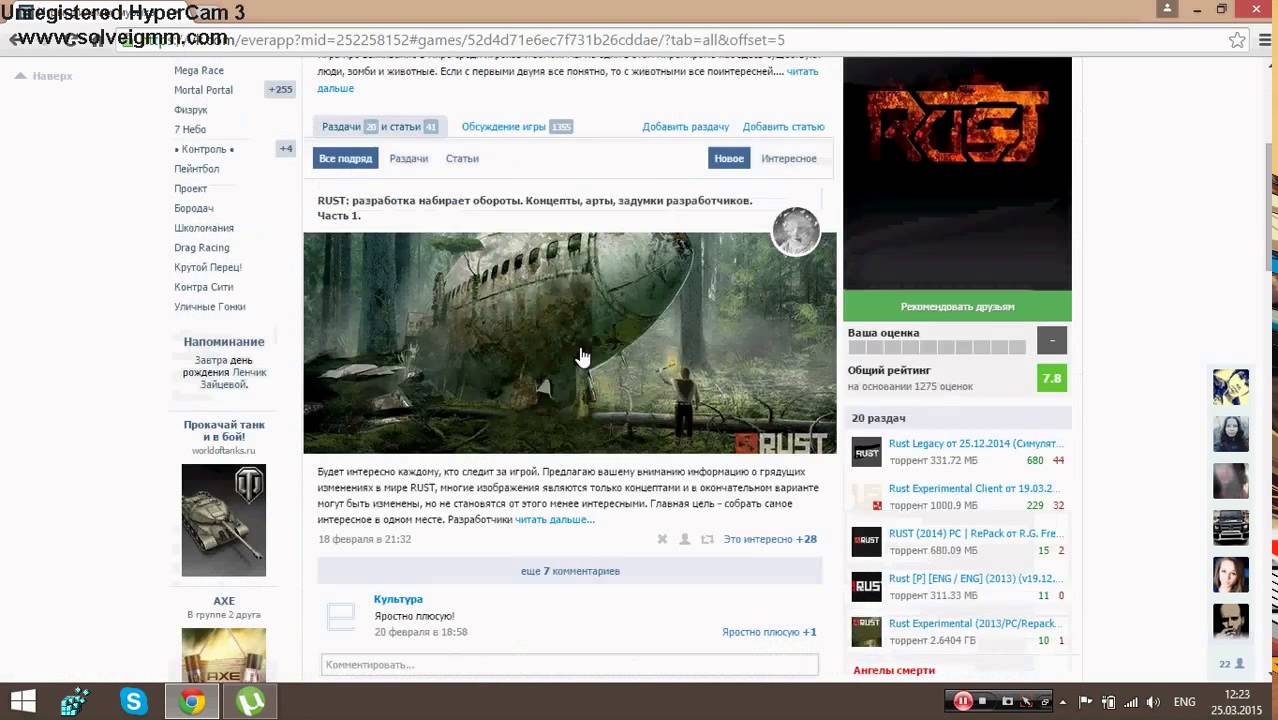Open Rust [P] [ENG / ENG] thumbnail
The width and height of the screenshot is (1278, 720).
[866, 587]
